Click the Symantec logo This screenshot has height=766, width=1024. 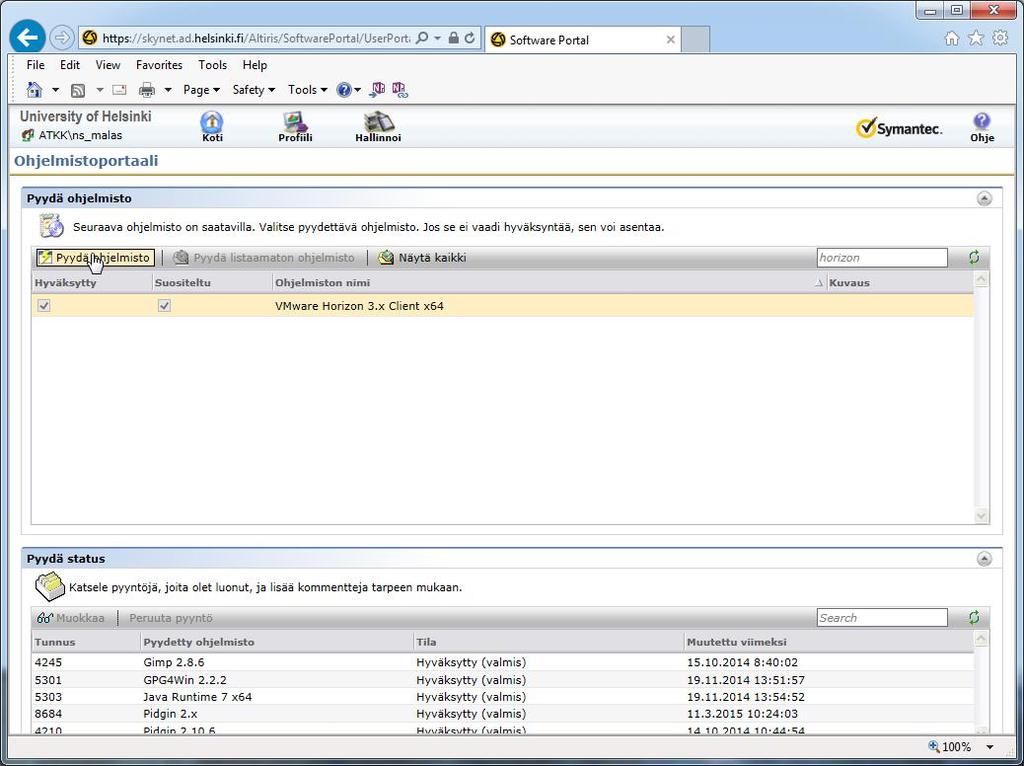point(899,128)
